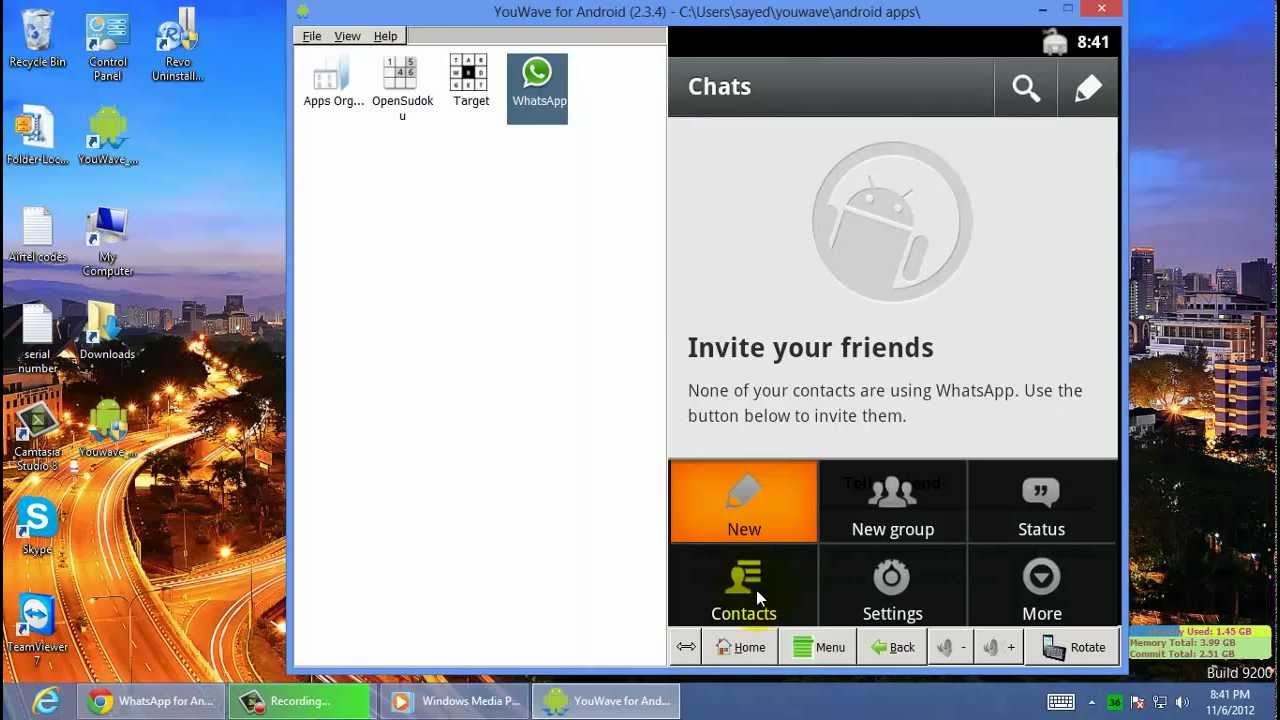Click the Home button in YouWave toolbar

tap(740, 647)
